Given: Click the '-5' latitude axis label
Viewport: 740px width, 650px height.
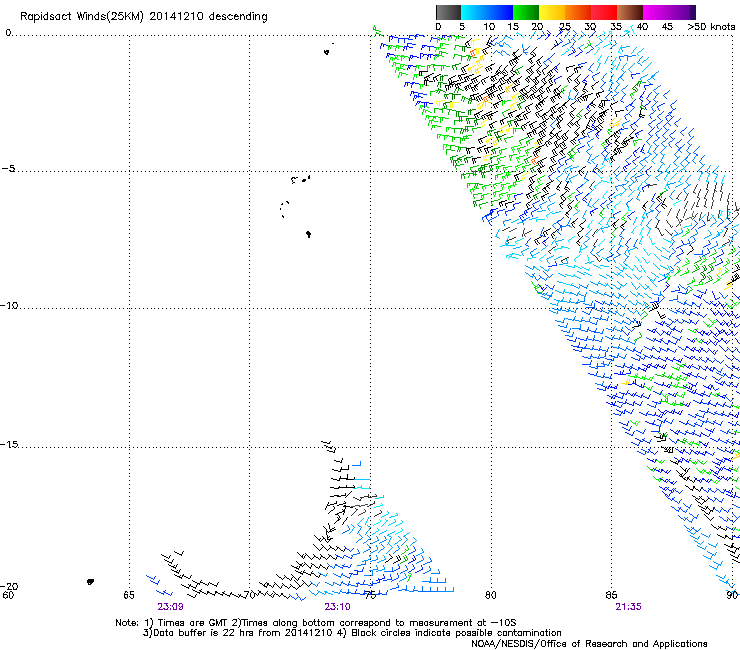Looking at the screenshot, I should click(8, 169).
